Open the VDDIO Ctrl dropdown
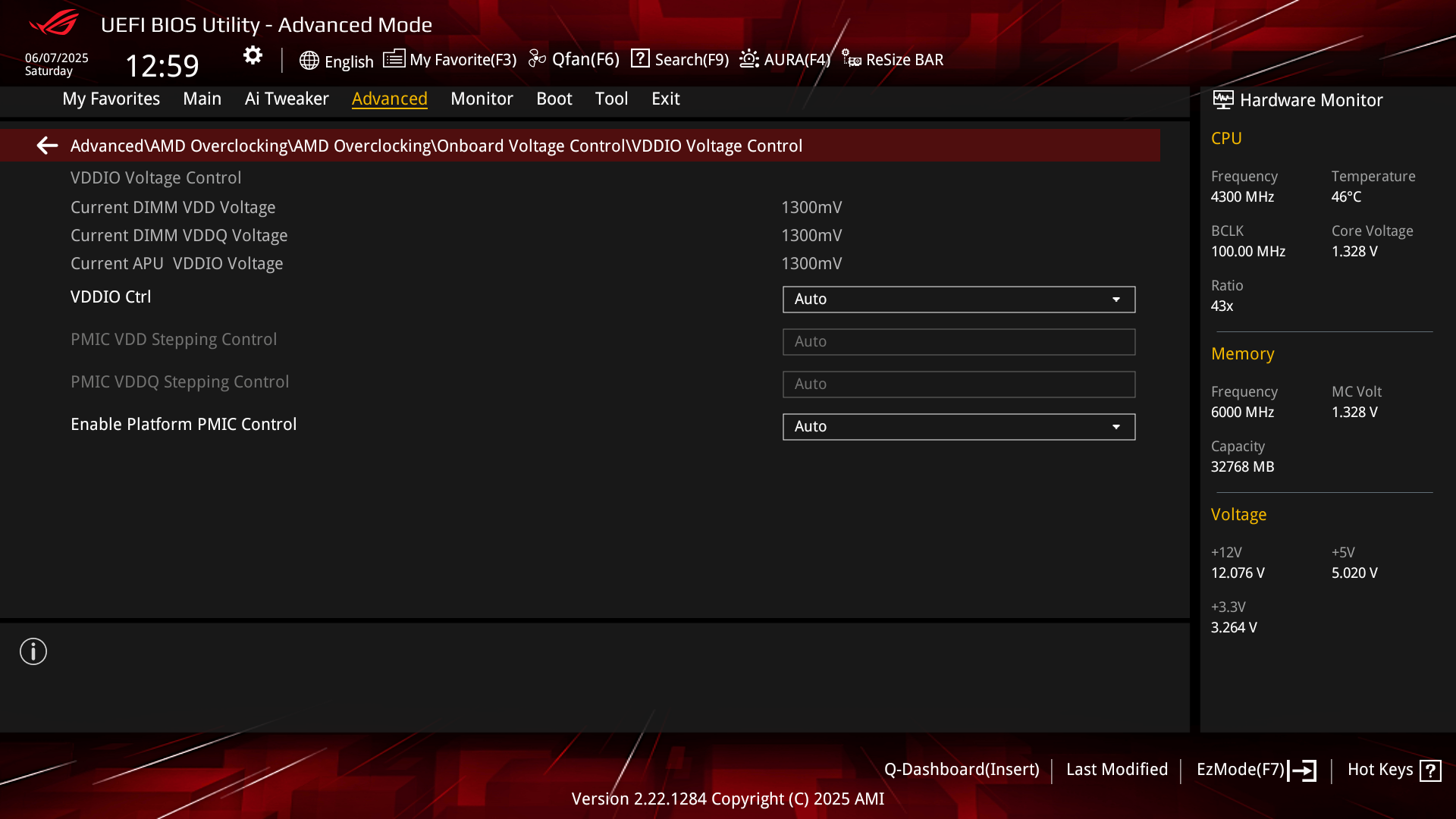The height and width of the screenshot is (819, 1456). coord(959,300)
